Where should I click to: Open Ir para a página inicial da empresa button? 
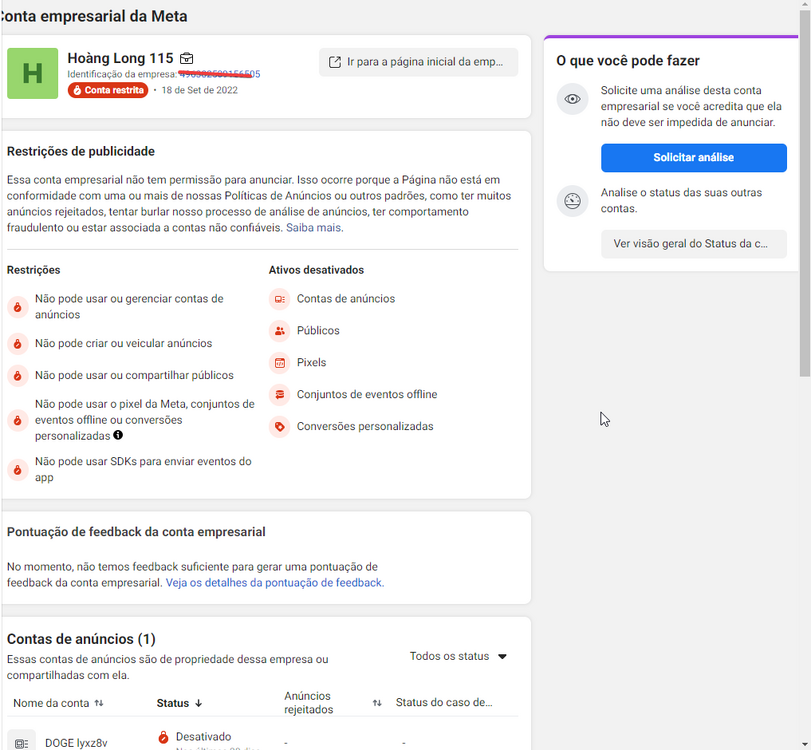[x=418, y=62]
